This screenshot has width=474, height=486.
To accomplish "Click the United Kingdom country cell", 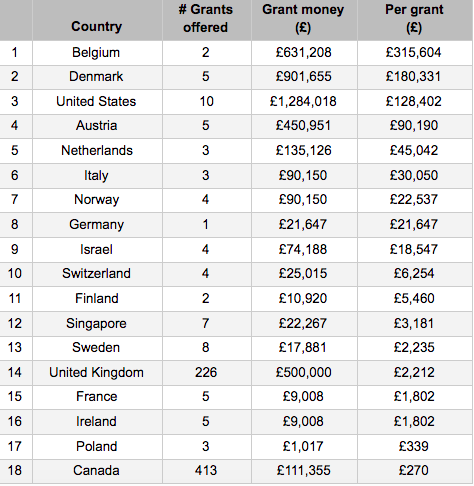I will [x=97, y=373].
